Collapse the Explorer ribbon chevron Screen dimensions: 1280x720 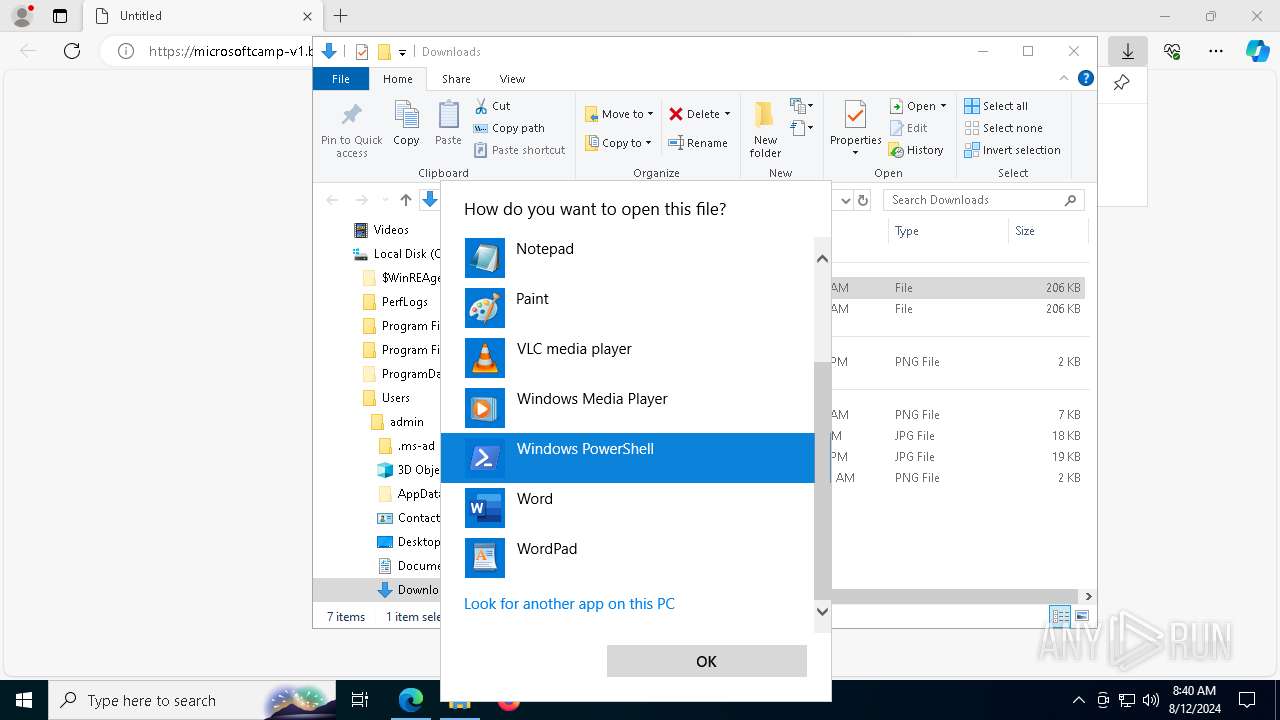[x=1064, y=78]
